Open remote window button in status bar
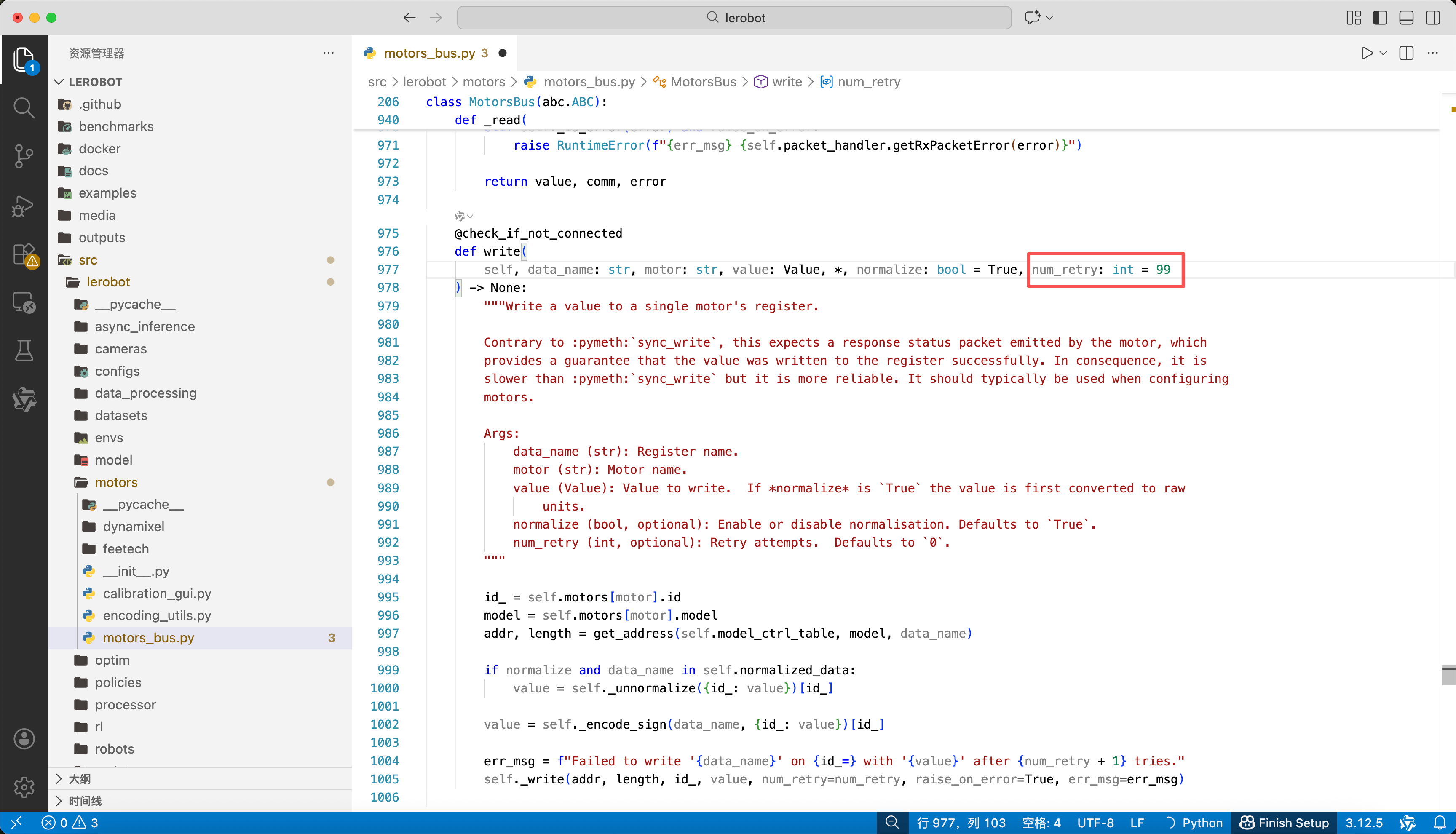Image resolution: width=1456 pixels, height=834 pixels. [x=16, y=823]
